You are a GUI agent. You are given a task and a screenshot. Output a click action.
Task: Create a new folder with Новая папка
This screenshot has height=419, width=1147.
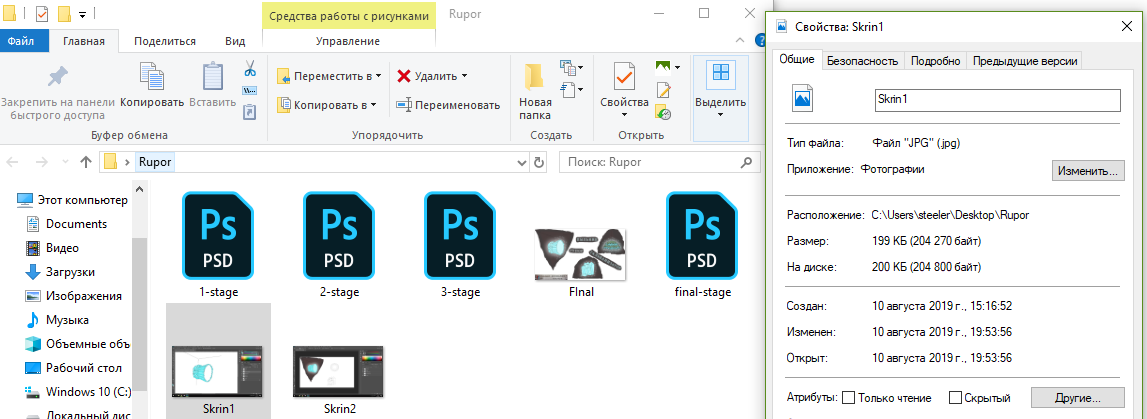[x=535, y=92]
